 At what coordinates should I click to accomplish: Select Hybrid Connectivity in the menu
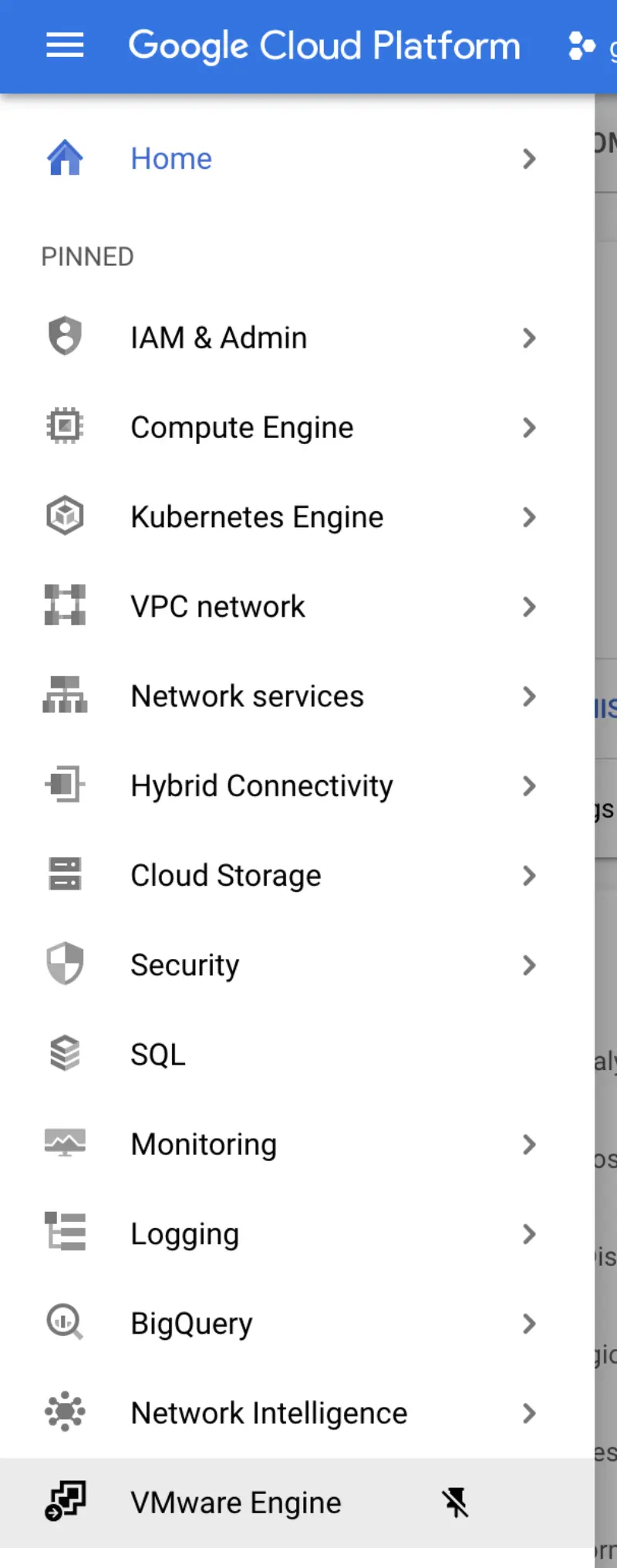pyautogui.click(x=261, y=786)
